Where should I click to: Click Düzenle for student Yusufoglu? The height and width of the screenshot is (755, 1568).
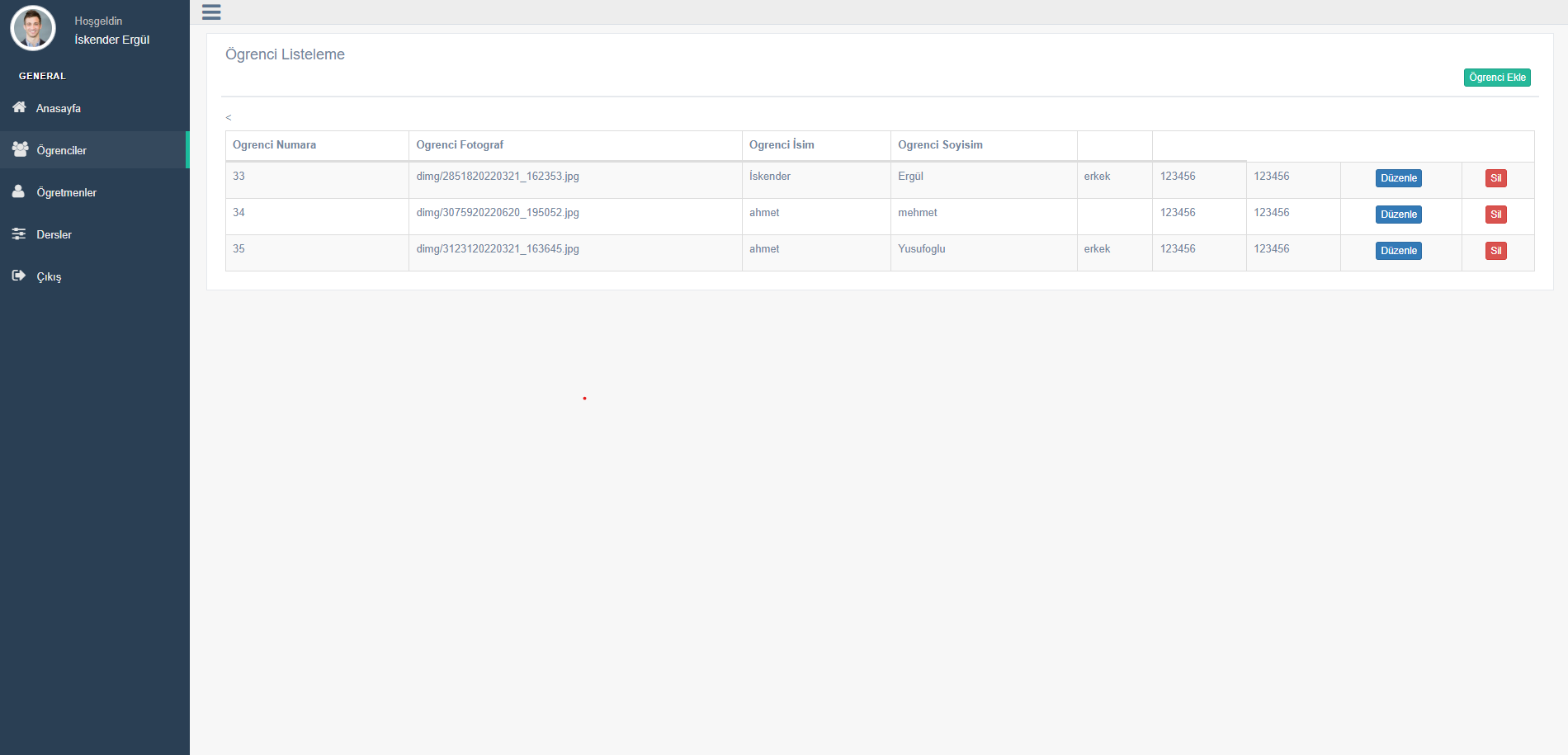(1398, 250)
